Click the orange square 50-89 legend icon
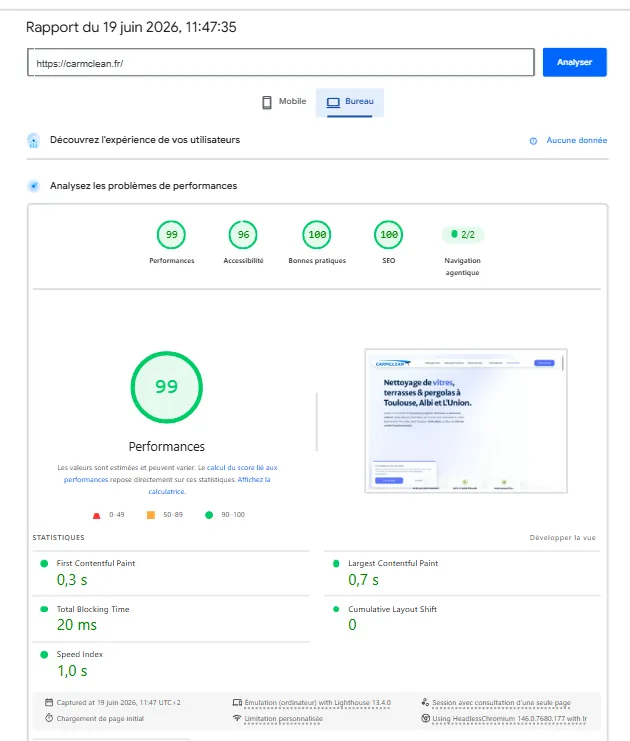630x741 pixels. pyautogui.click(x=151, y=515)
